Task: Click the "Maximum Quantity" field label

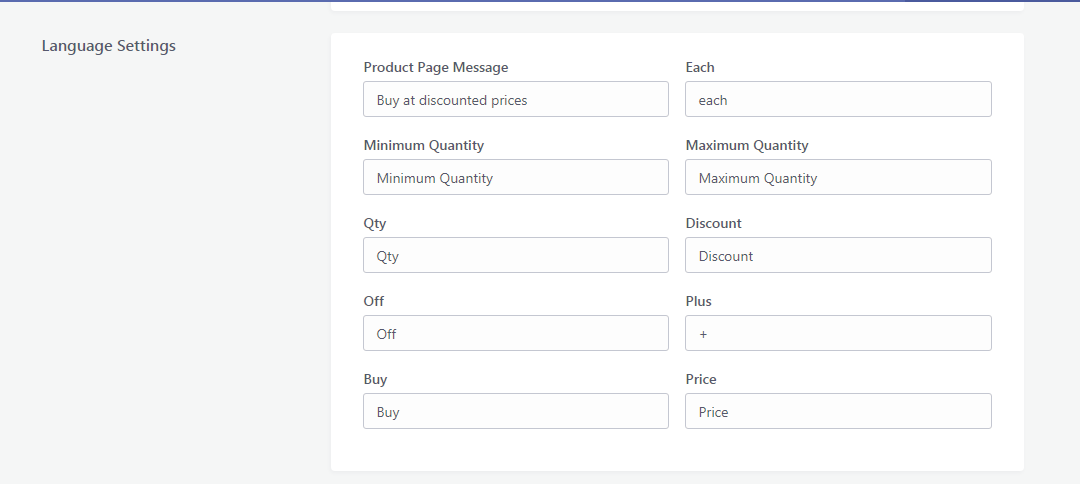Action: pos(747,145)
